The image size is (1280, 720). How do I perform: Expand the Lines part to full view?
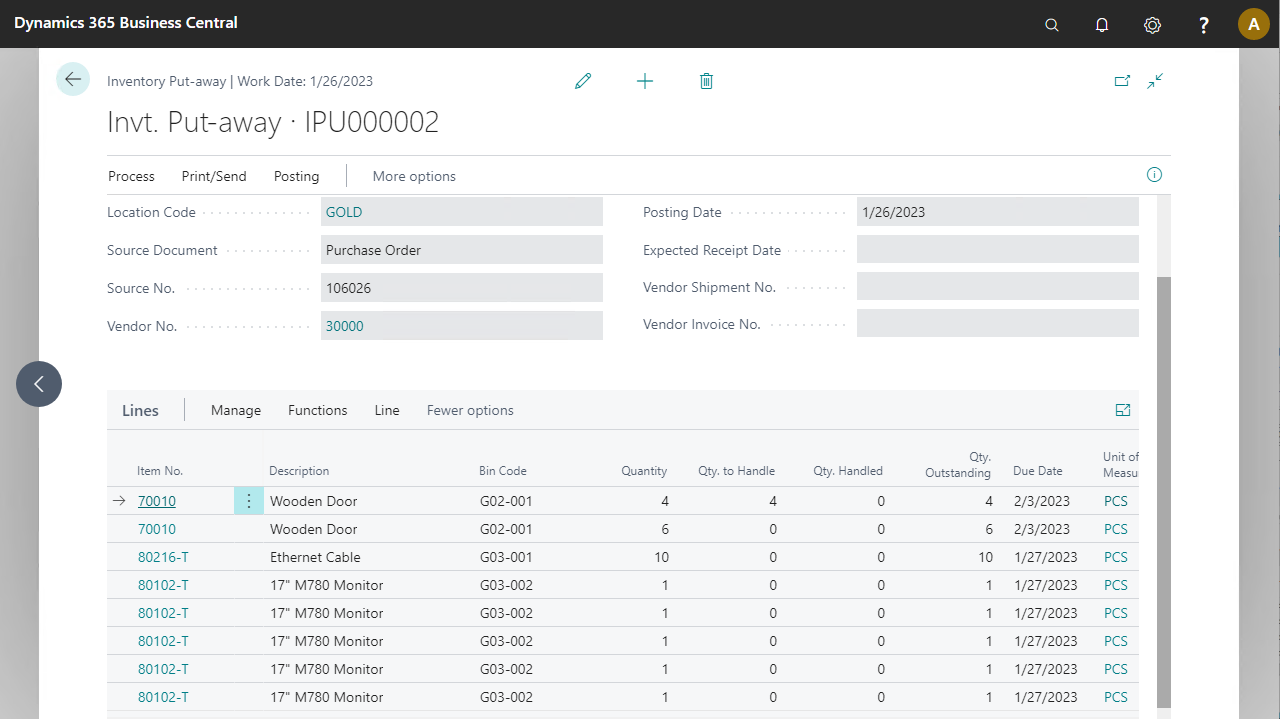click(1123, 410)
